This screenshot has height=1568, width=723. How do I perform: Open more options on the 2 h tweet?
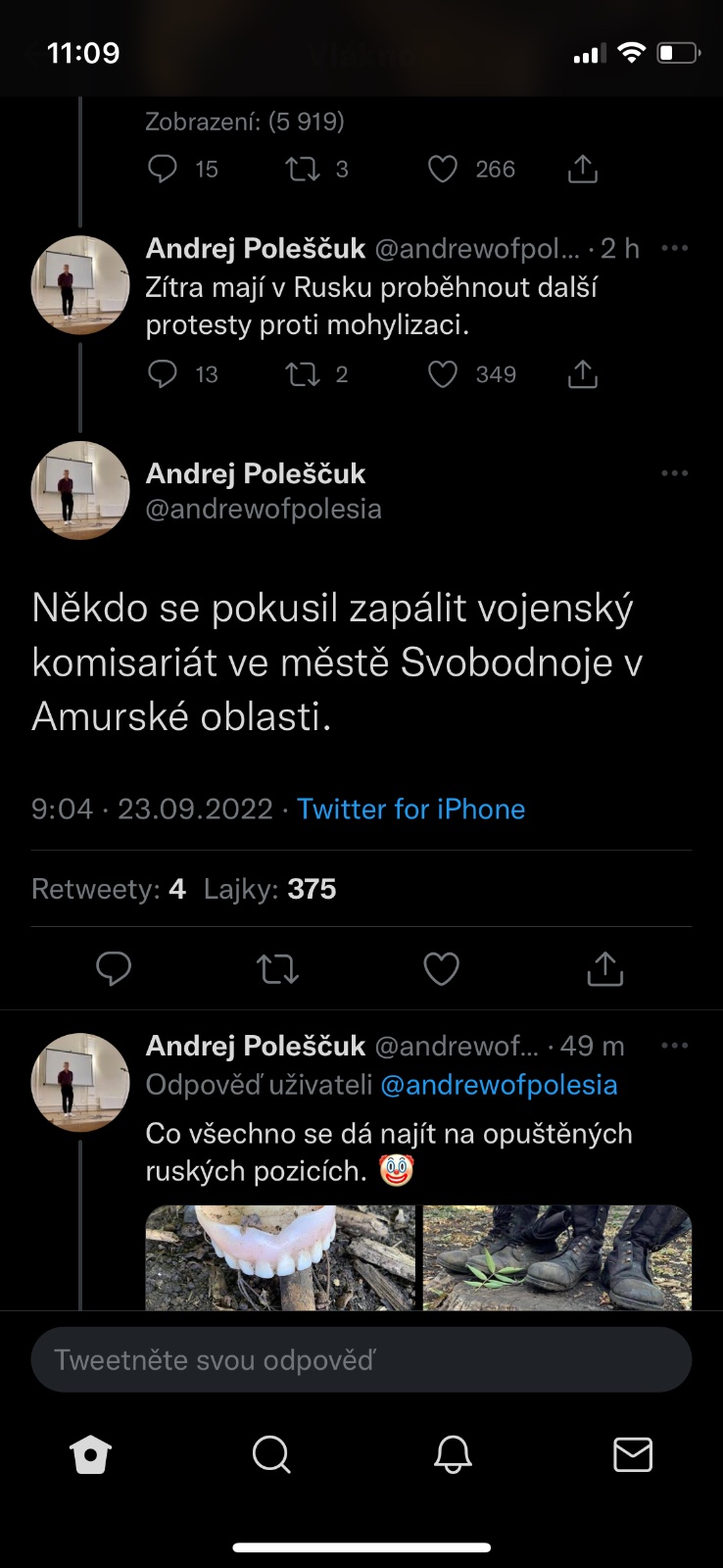click(x=675, y=248)
